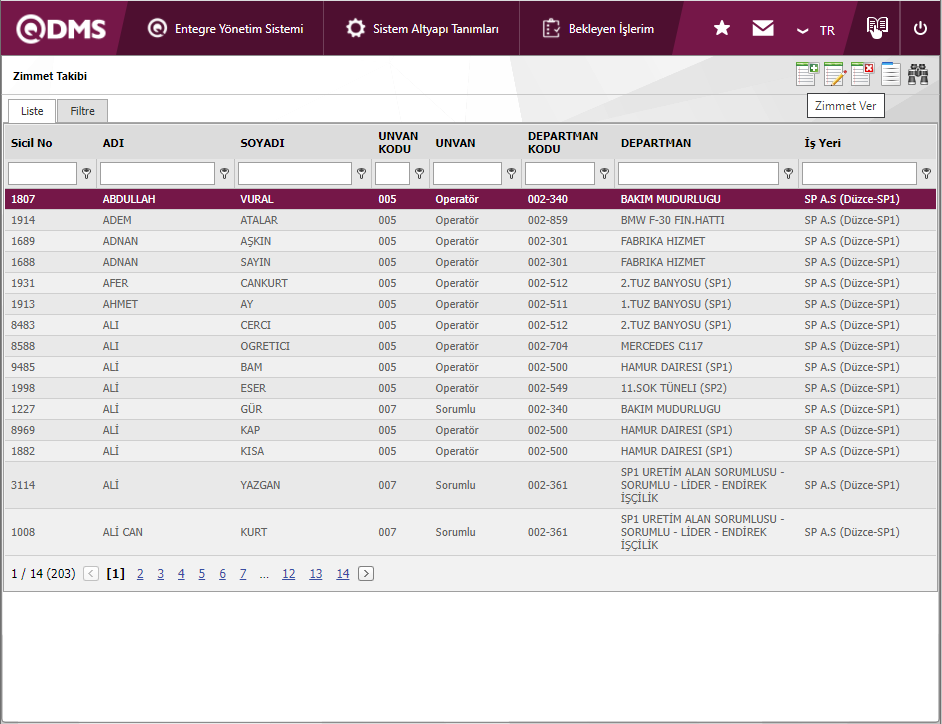Click the next page arrow button
Viewport: 942px width, 724px height.
(366, 574)
